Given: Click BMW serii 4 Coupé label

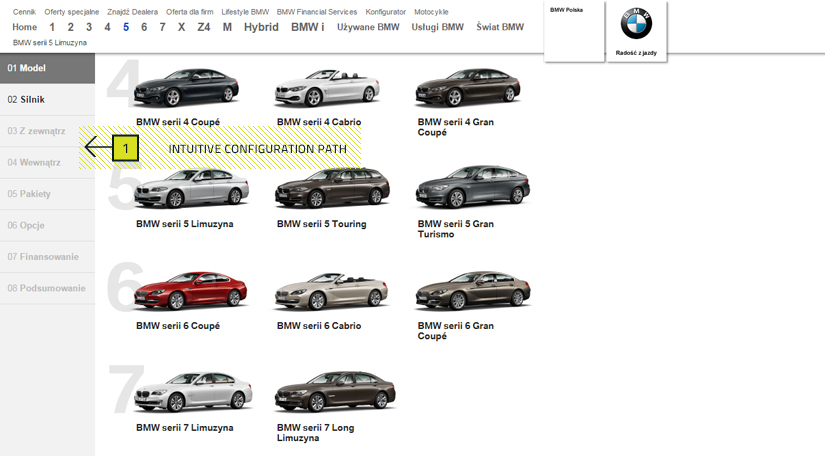Looking at the screenshot, I should (x=178, y=122).
